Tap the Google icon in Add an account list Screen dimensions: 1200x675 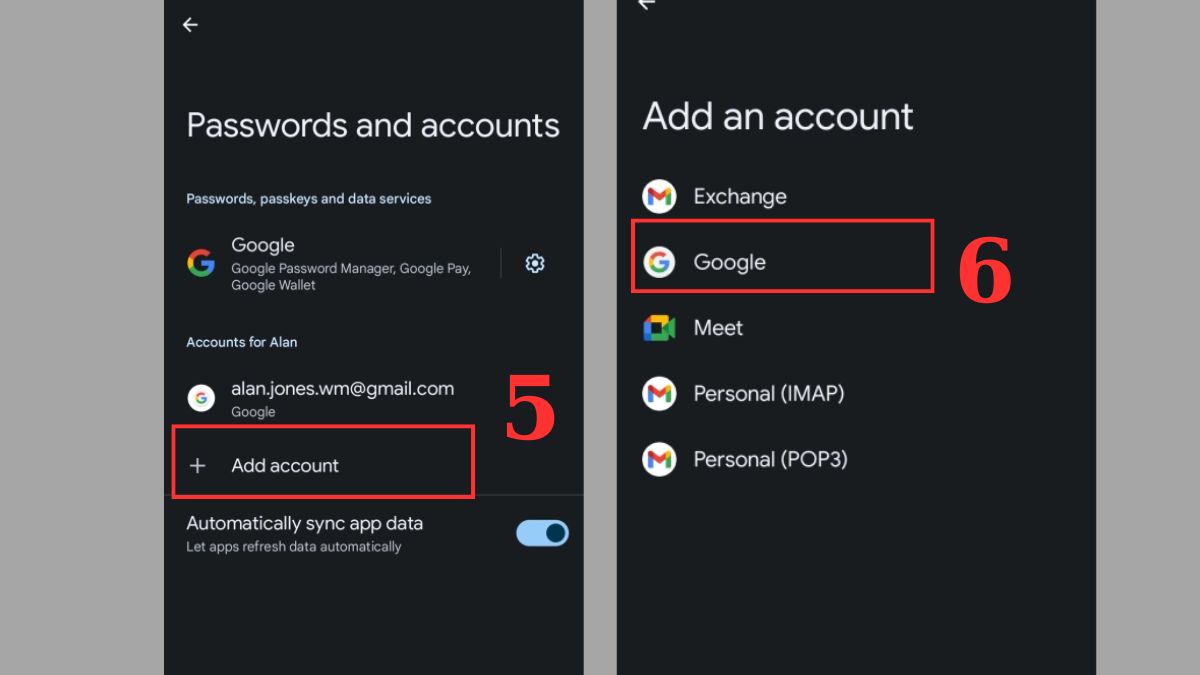(x=659, y=262)
